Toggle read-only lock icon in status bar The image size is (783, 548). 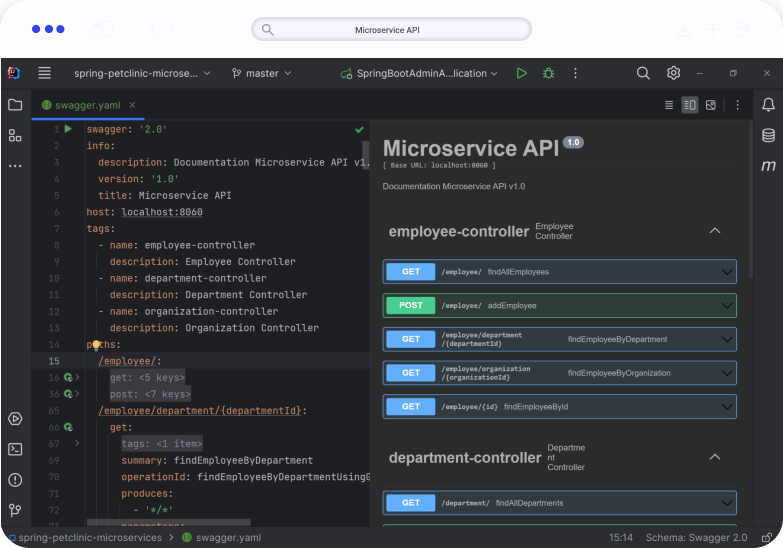(767, 538)
